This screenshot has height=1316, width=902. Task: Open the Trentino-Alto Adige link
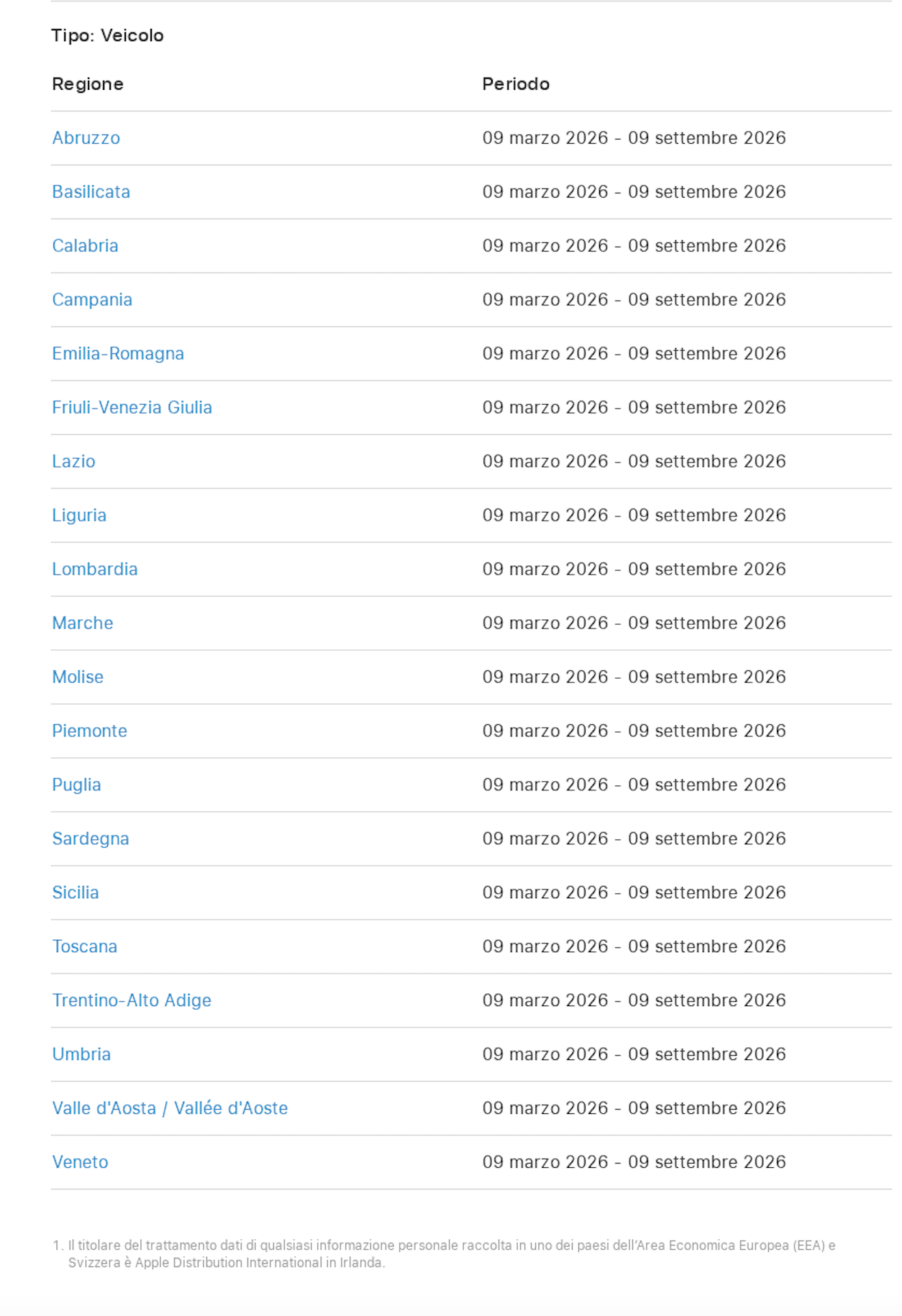click(x=132, y=1001)
